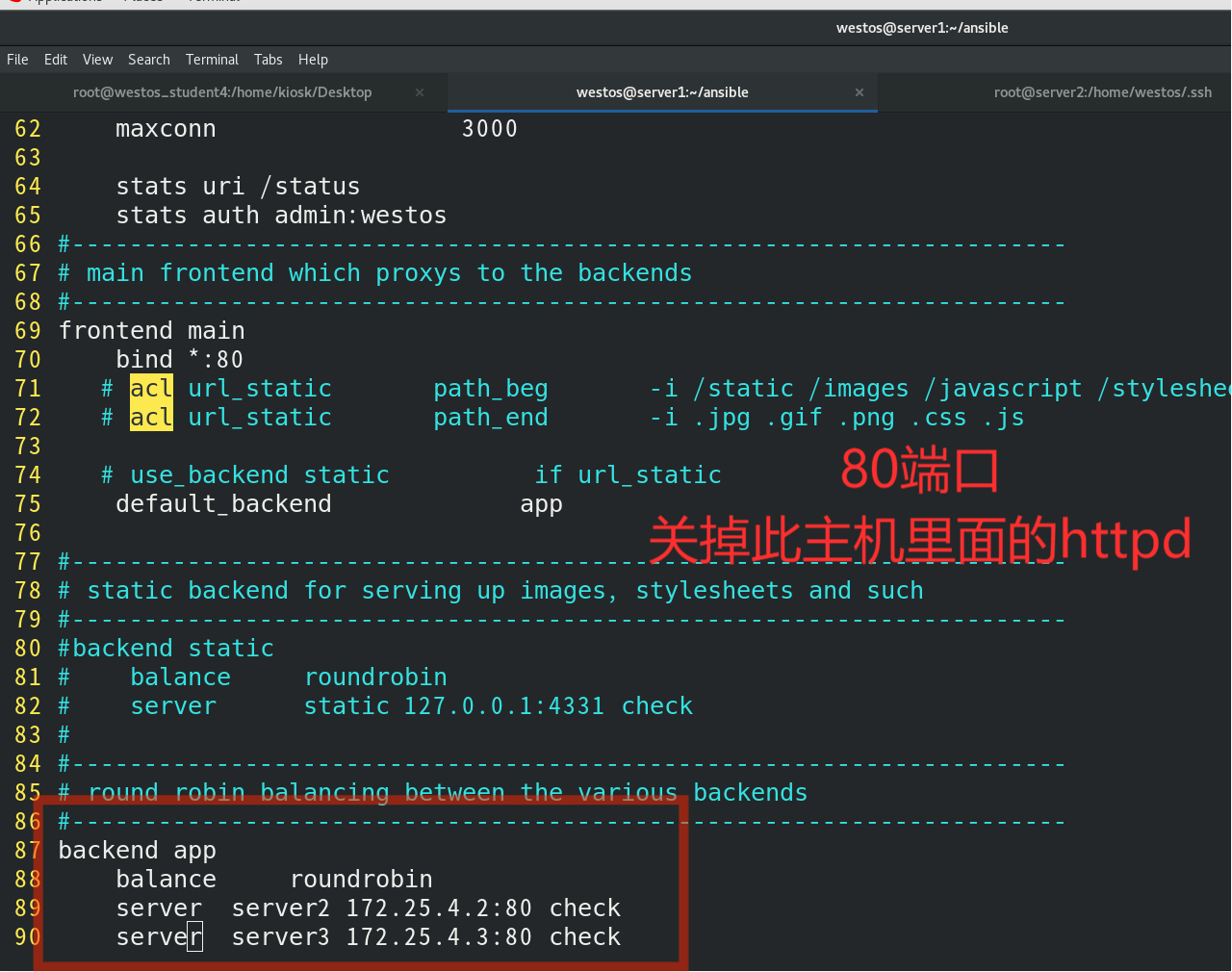Image resolution: width=1232 pixels, height=972 pixels.
Task: Click 'frontend main' on line 69
Action: [152, 331]
